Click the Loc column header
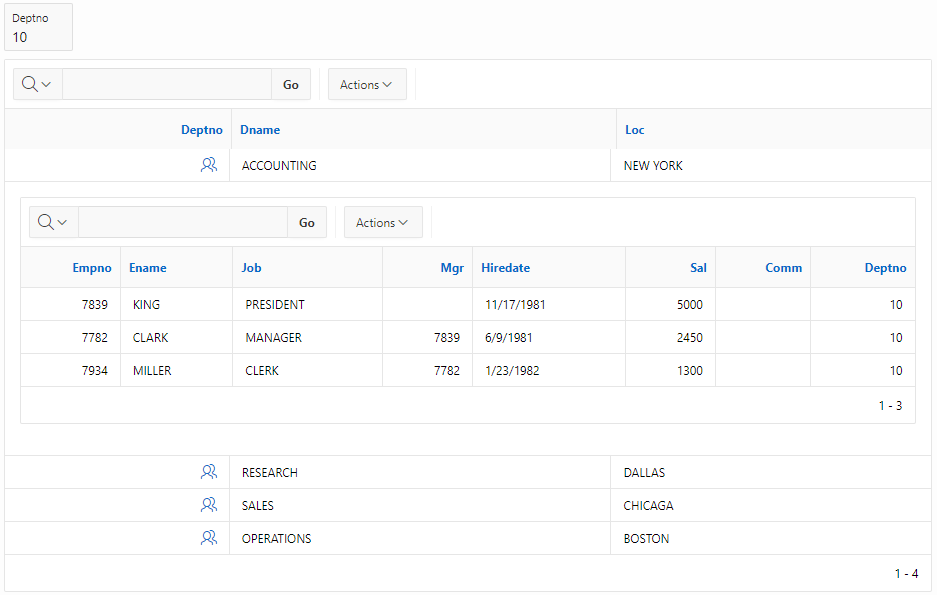This screenshot has width=937, height=595. (x=633, y=129)
